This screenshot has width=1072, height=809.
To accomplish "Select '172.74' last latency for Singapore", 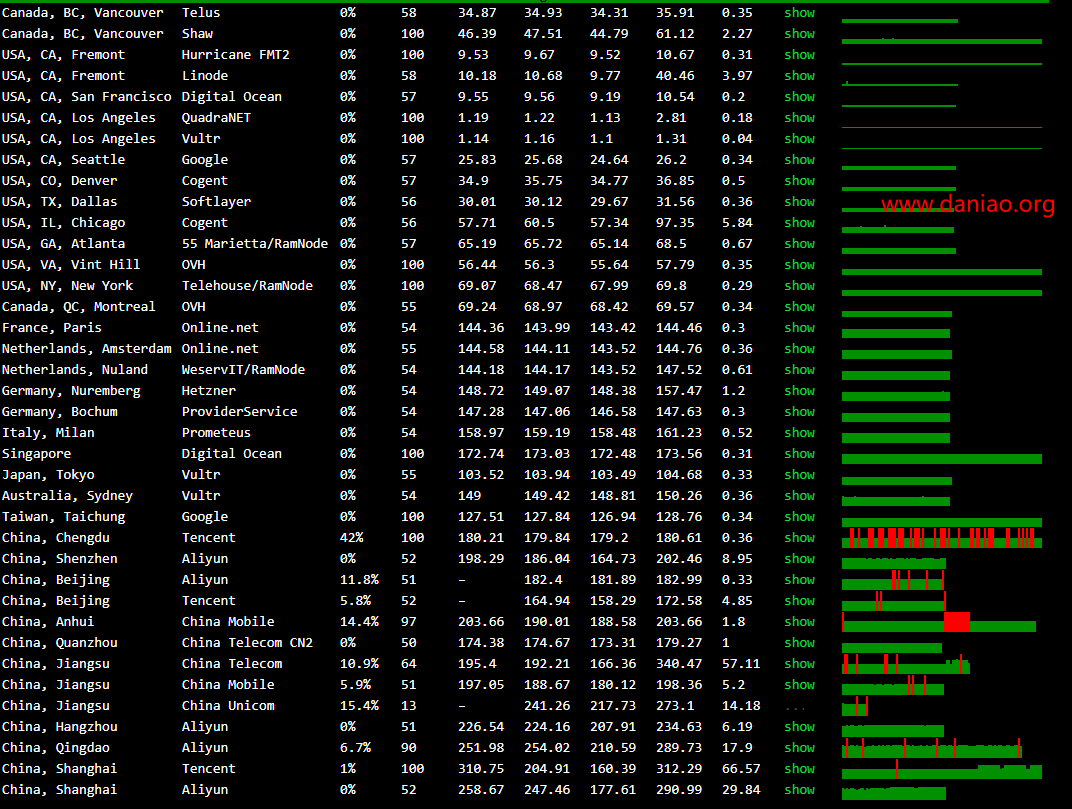I will (481, 453).
